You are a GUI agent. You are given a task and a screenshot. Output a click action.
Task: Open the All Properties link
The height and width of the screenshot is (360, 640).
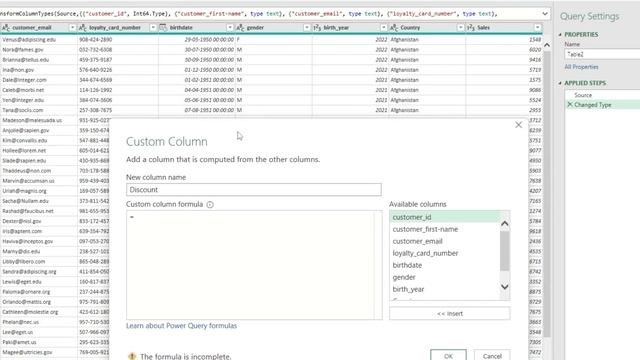coord(581,67)
